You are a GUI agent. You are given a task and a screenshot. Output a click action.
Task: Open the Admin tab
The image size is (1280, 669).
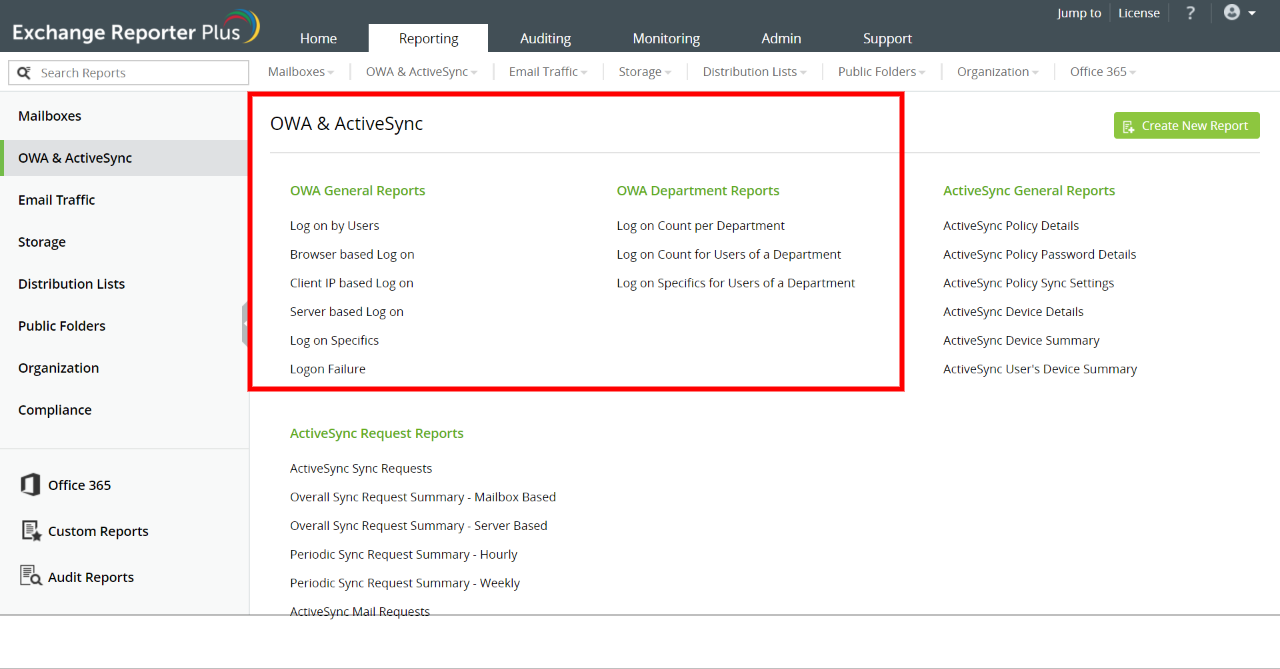point(781,38)
